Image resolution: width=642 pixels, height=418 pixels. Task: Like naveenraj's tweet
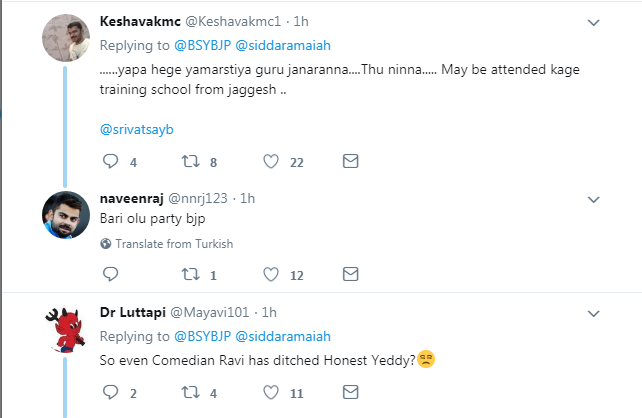click(x=270, y=275)
